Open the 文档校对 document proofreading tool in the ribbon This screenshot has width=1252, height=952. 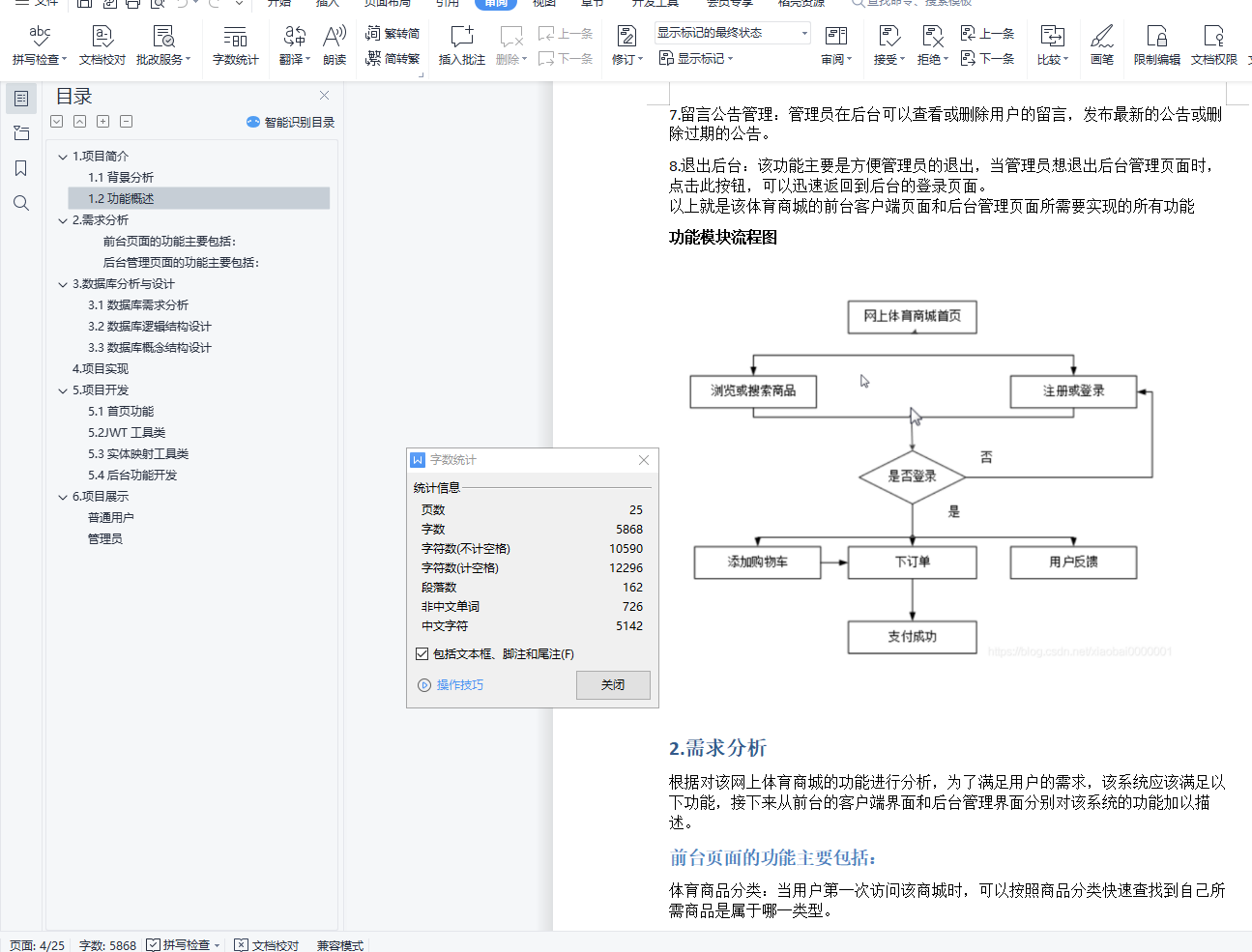point(102,44)
